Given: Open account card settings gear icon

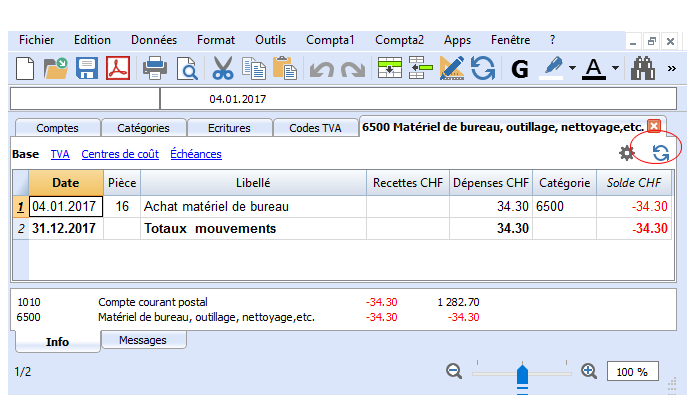Looking at the screenshot, I should [627, 153].
